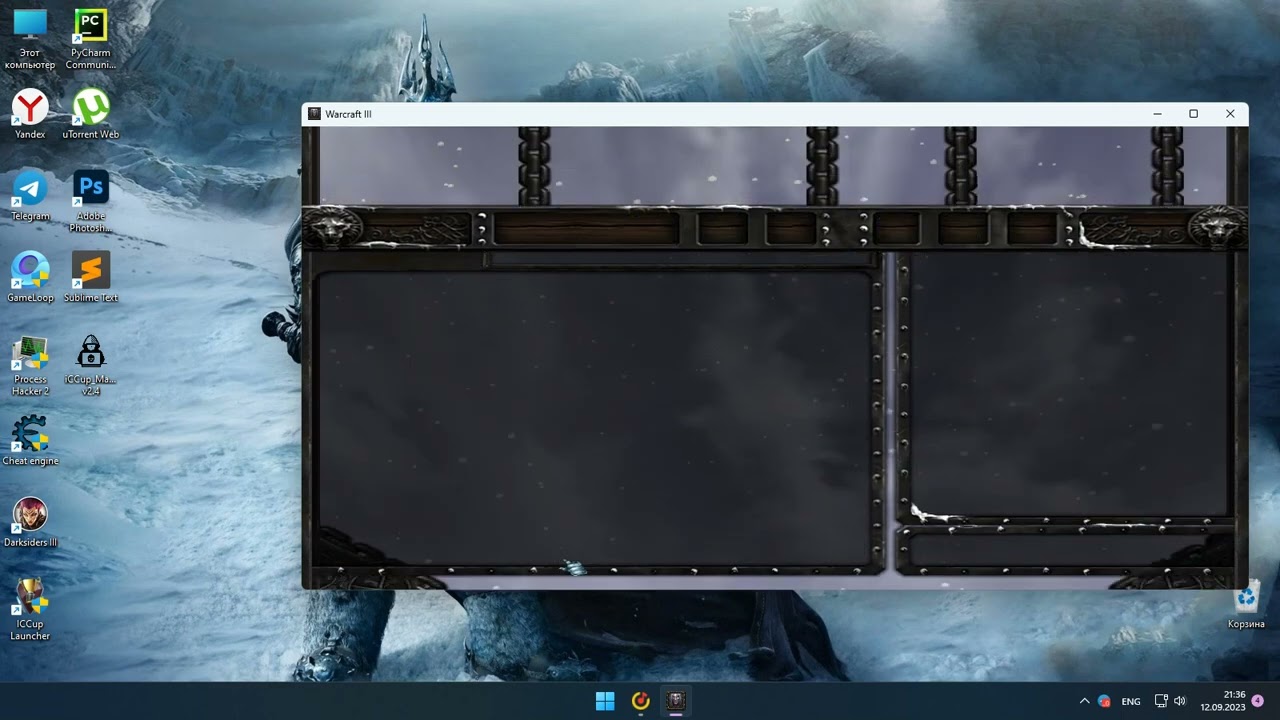
Task: Open the Корзина recycle bin
Action: coord(1246,606)
